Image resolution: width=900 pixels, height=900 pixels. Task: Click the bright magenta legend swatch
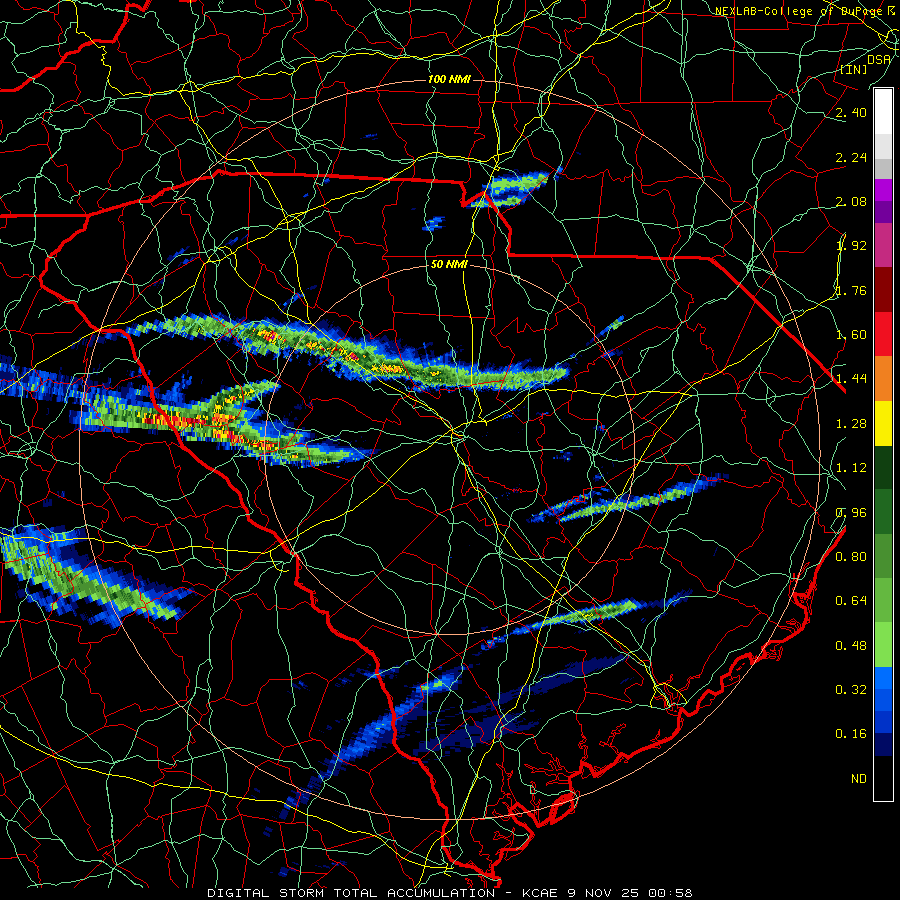pos(883,189)
